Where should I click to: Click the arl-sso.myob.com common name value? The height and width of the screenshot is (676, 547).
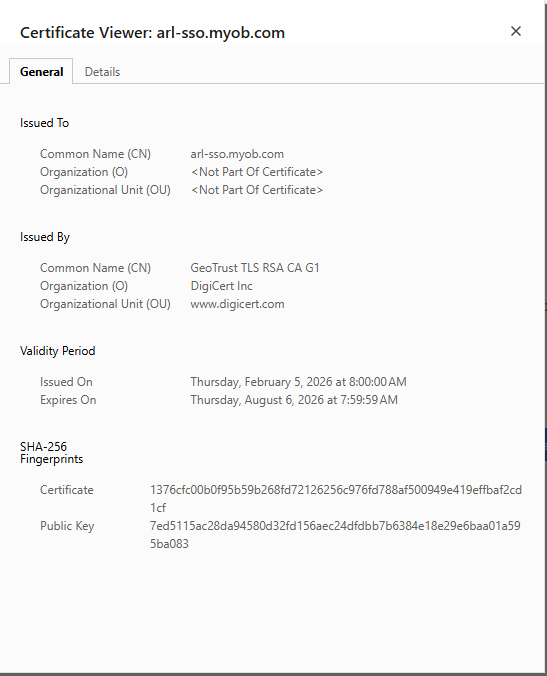(x=237, y=154)
